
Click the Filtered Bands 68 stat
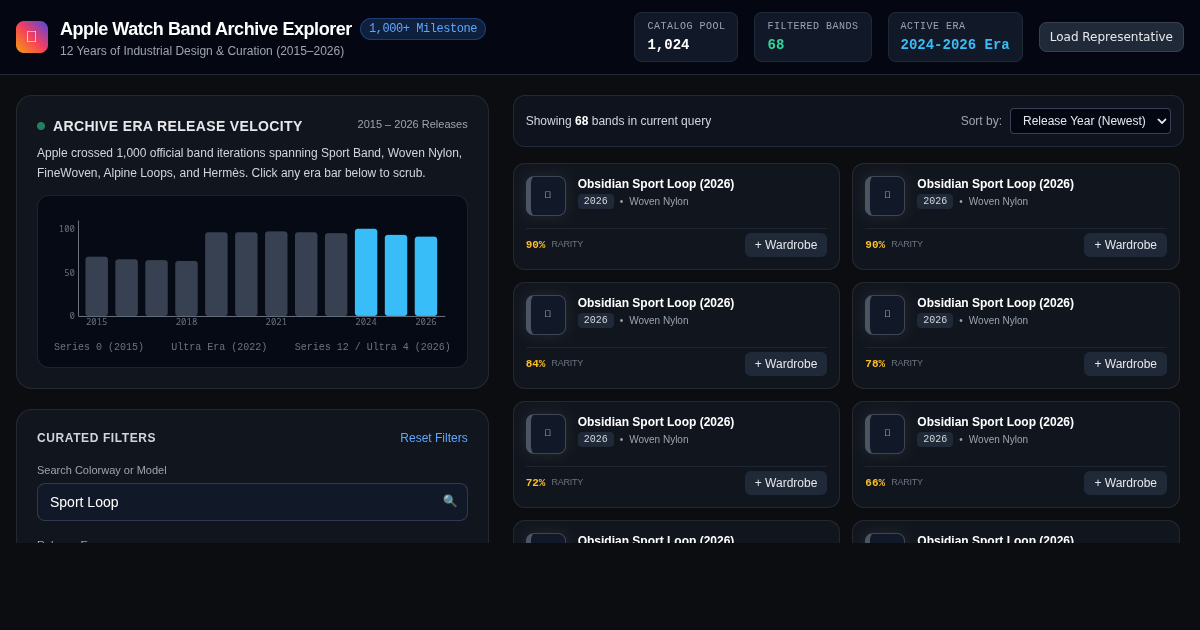813,37
